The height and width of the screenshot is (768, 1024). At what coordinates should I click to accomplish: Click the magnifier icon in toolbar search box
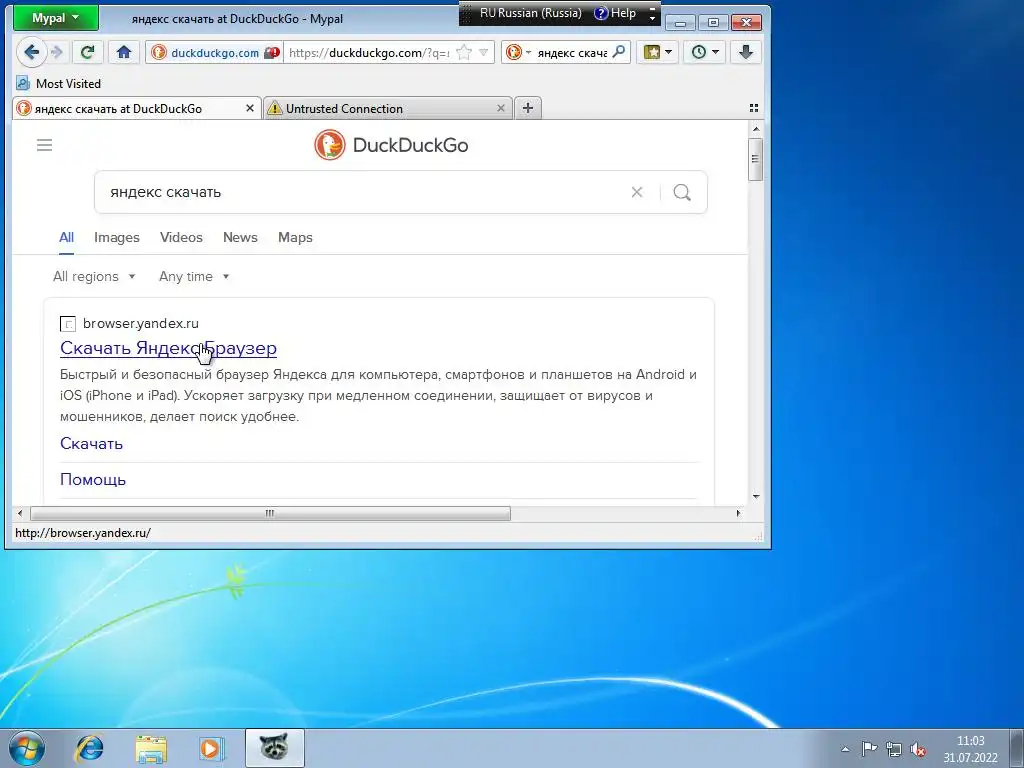(x=618, y=52)
